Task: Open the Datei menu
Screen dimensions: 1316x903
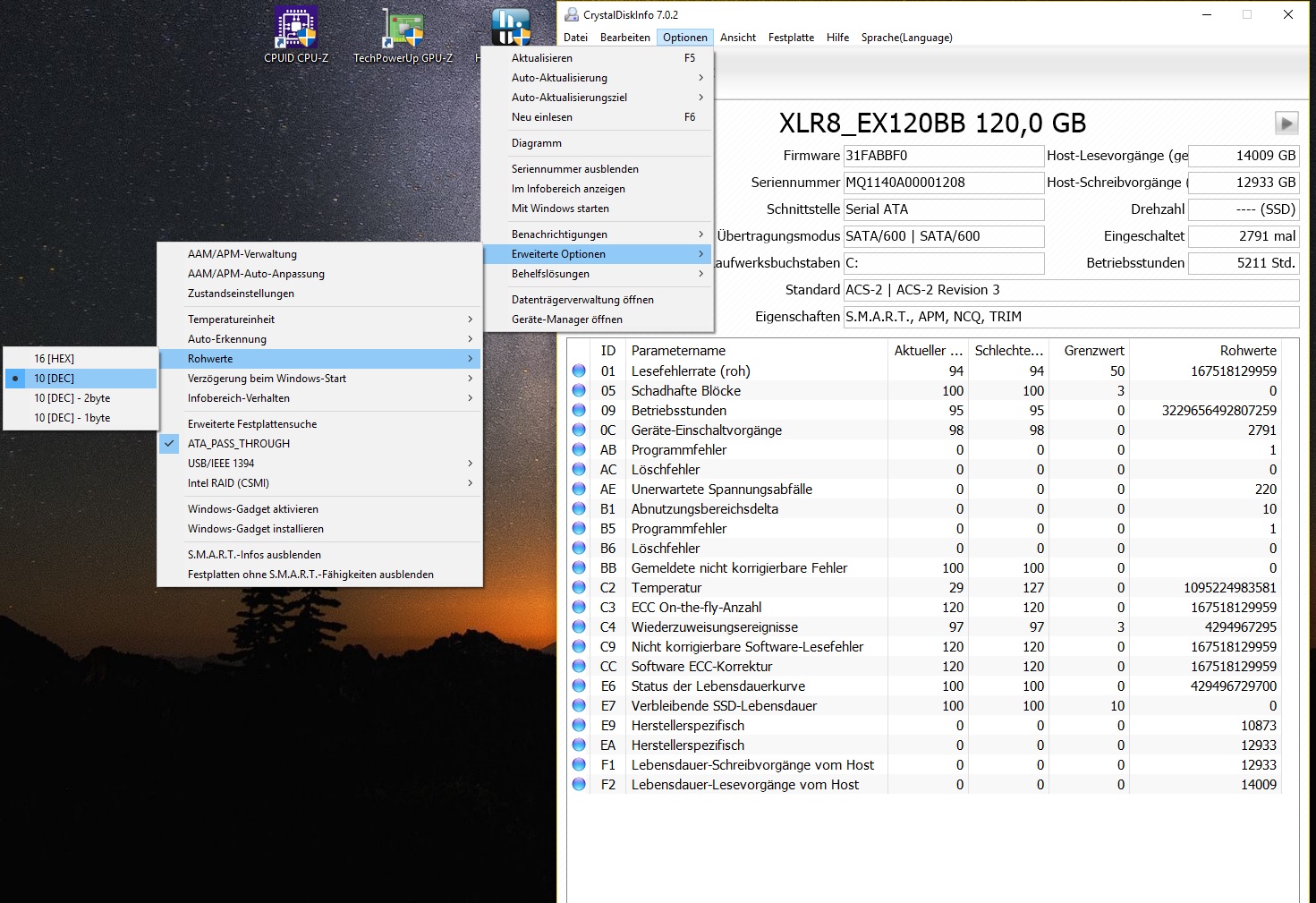Action: [576, 38]
